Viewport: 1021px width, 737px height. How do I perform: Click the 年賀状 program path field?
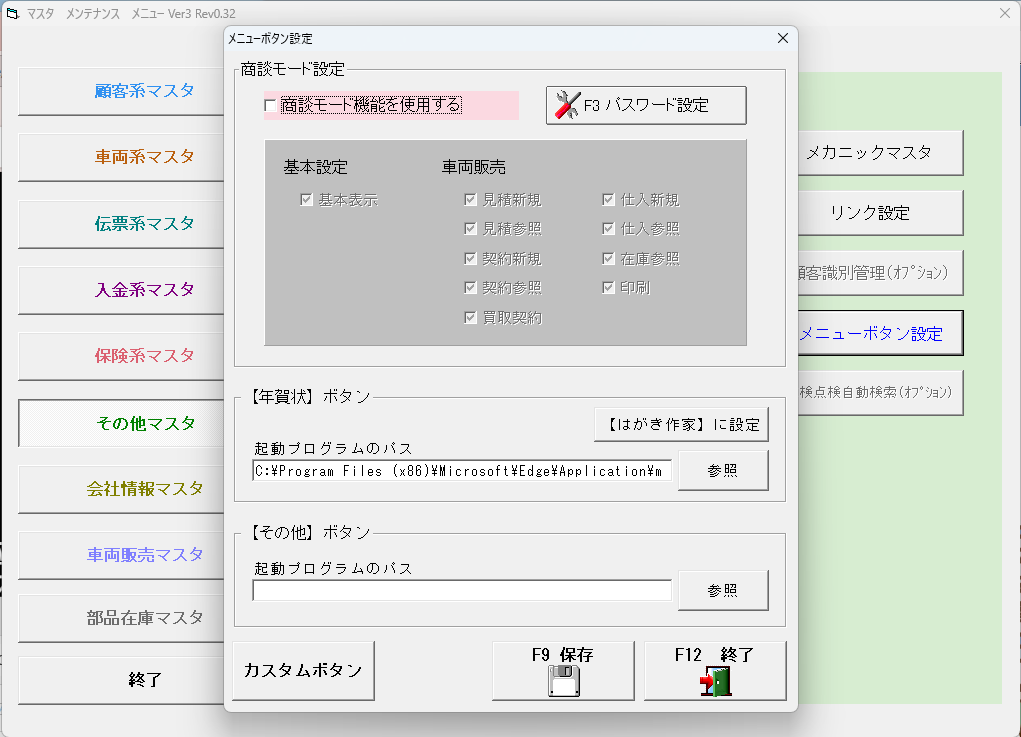(462, 471)
